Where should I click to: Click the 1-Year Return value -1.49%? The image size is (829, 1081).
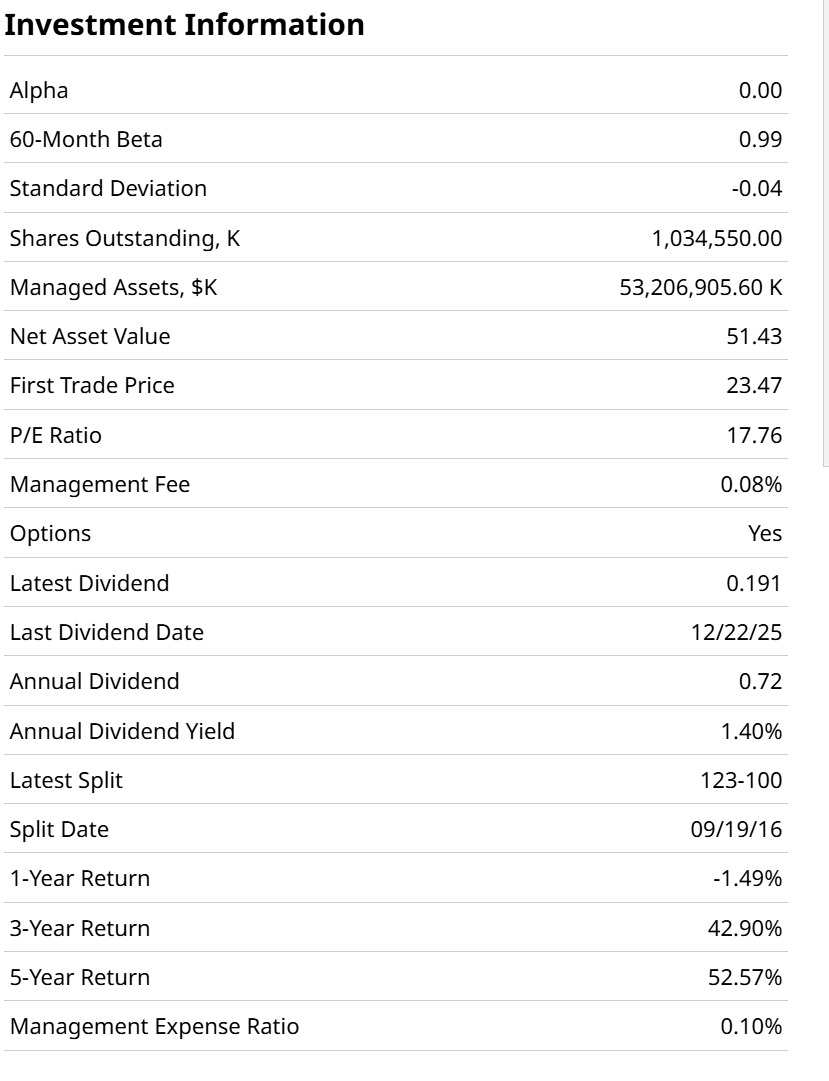click(746, 879)
